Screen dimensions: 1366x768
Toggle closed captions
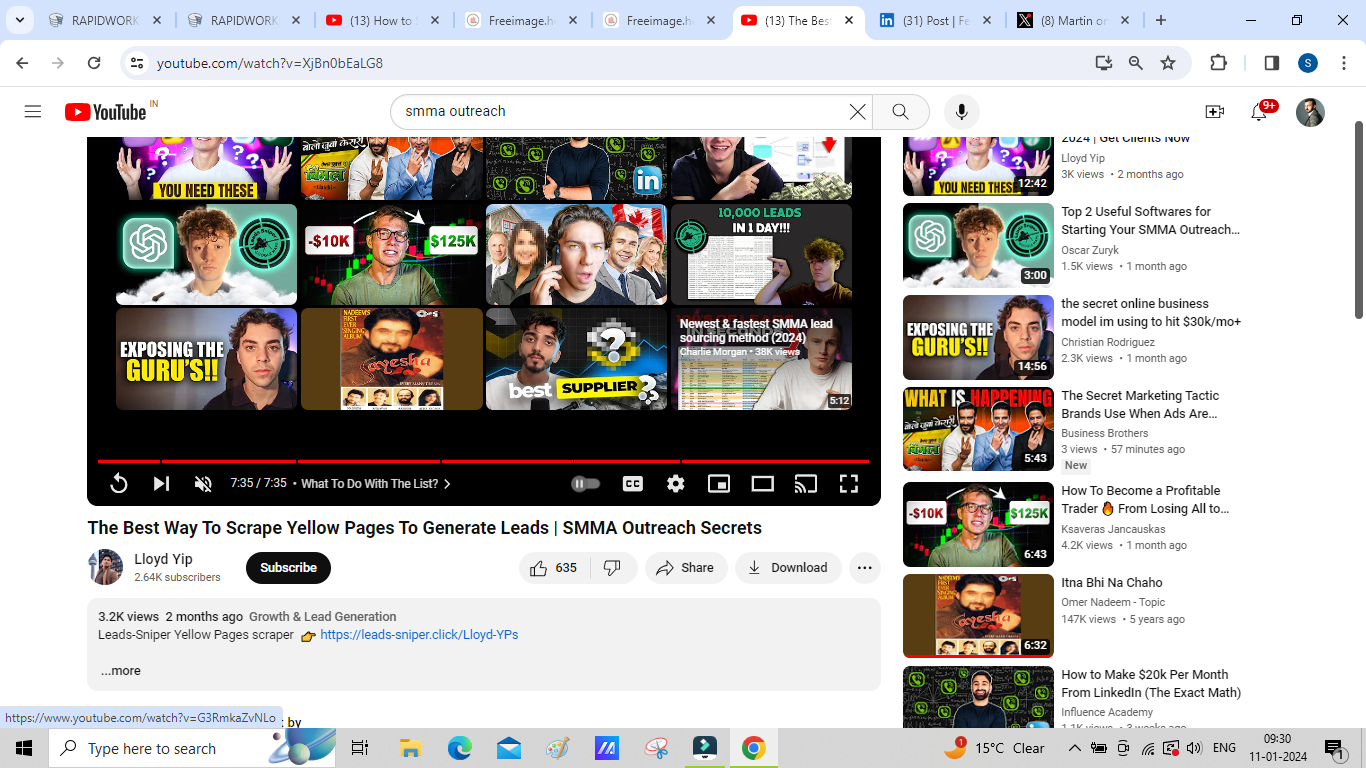coord(633,484)
